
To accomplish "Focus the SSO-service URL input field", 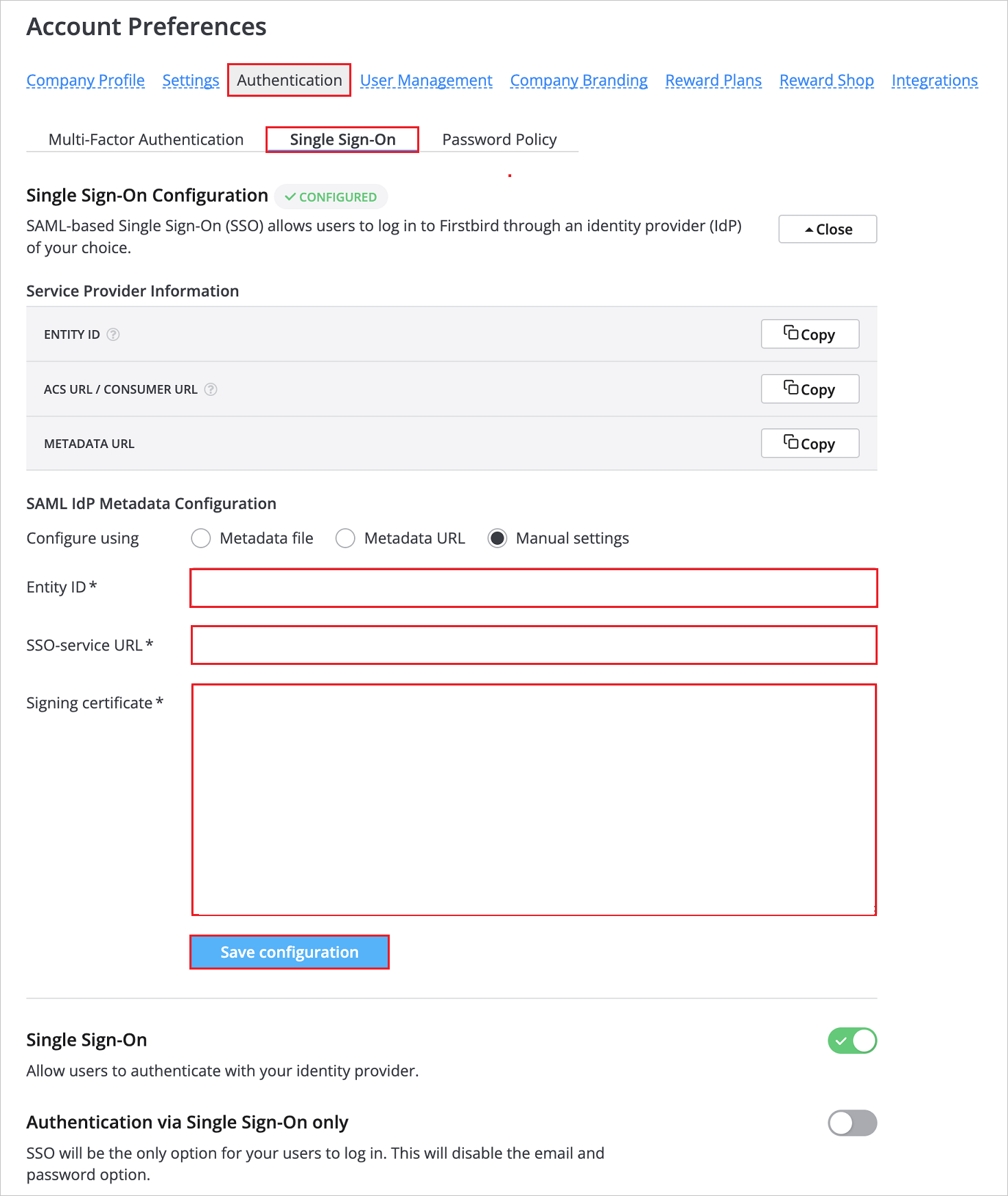I will pyautogui.click(x=534, y=645).
